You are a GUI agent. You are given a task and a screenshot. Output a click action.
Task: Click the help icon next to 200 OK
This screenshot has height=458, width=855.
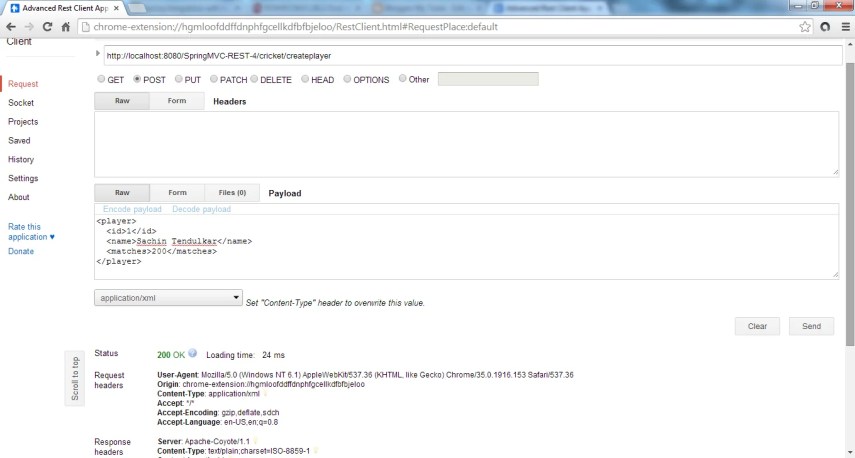coord(192,353)
